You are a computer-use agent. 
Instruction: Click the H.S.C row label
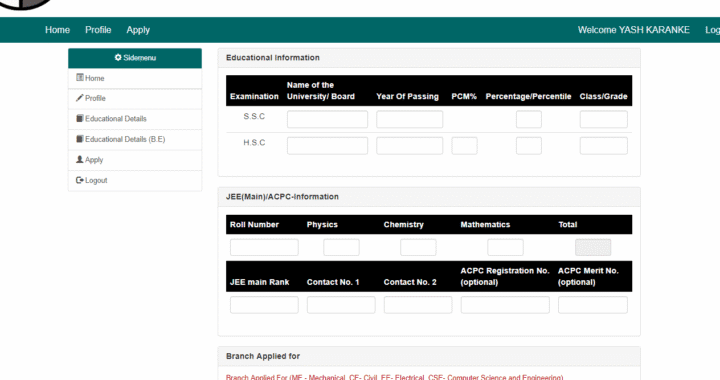[254, 143]
